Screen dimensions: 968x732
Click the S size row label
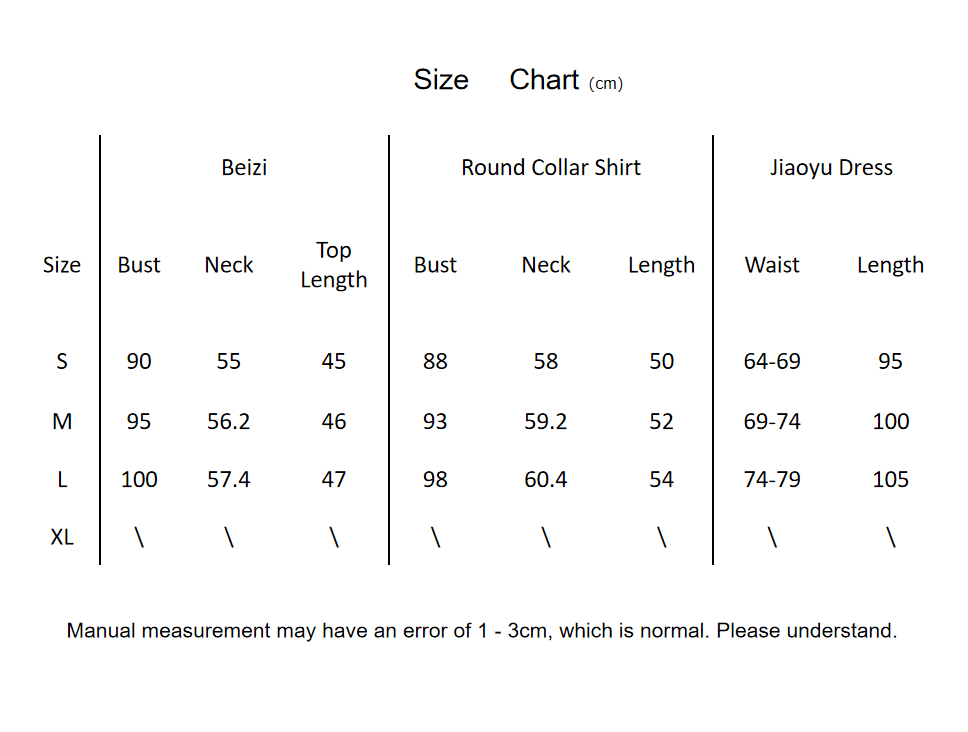pyautogui.click(x=62, y=361)
